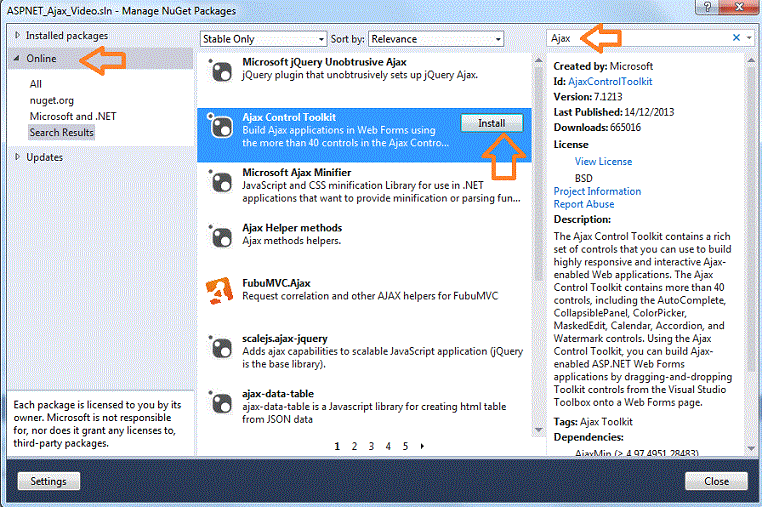Image resolution: width=762 pixels, height=507 pixels.
Task: Install the Ajax Control Toolkit package
Action: [491, 123]
